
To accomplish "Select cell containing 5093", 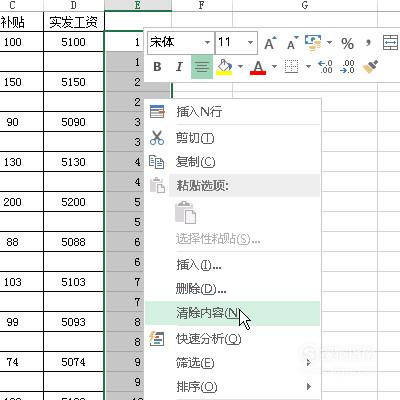I will point(74,322).
